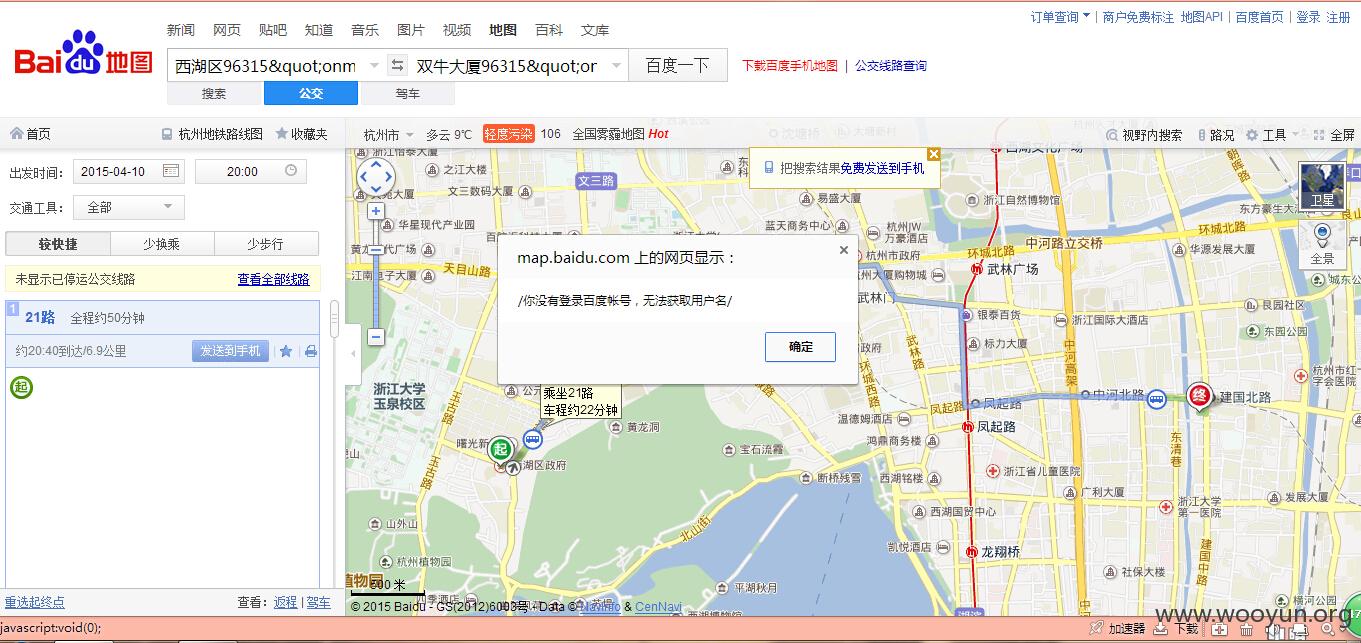Open the panorama 全景 view
The image size is (1361, 643).
point(1322,244)
